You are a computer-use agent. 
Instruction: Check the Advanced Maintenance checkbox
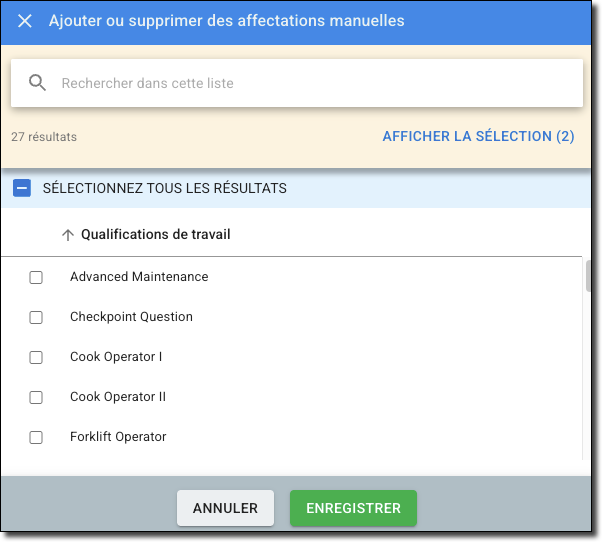coord(36,277)
